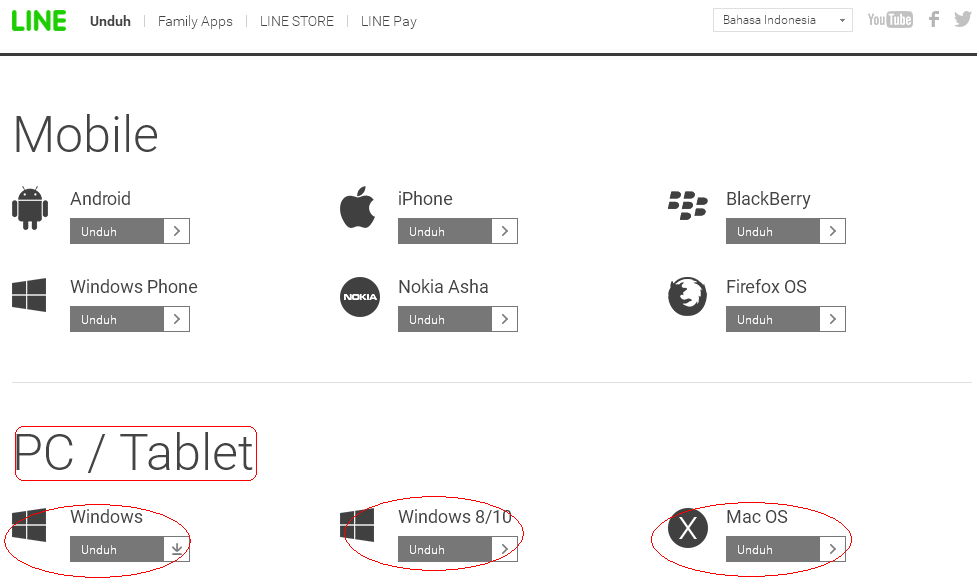Image resolution: width=977 pixels, height=583 pixels.
Task: Click the Mac OS X icon
Action: (687, 528)
